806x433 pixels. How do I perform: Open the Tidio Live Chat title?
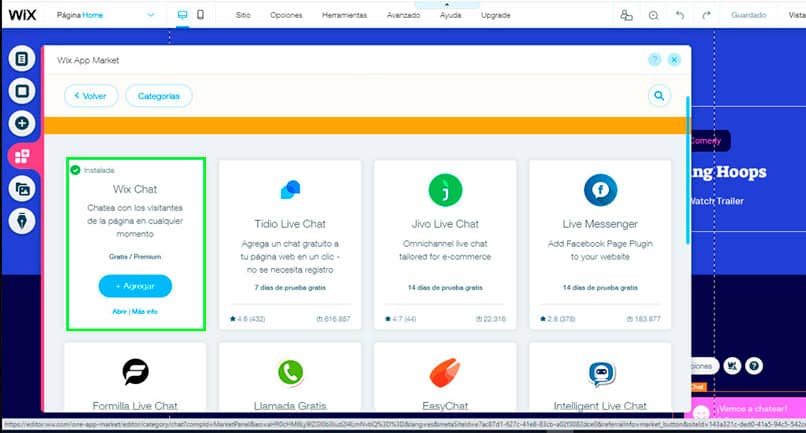coord(290,224)
